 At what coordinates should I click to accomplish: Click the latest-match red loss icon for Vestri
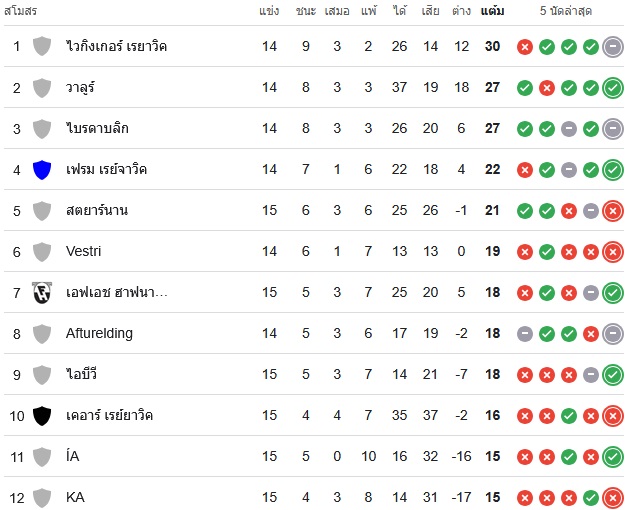tap(613, 252)
